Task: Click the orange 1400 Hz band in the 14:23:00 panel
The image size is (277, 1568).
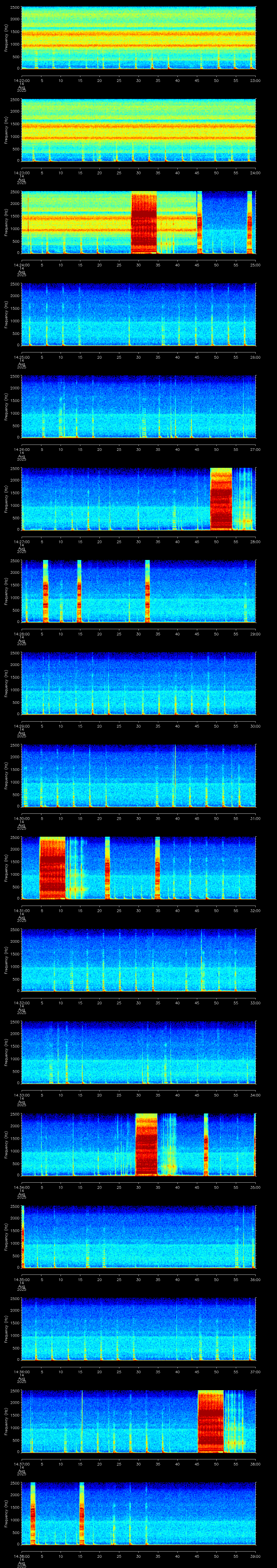Action: coord(138,126)
